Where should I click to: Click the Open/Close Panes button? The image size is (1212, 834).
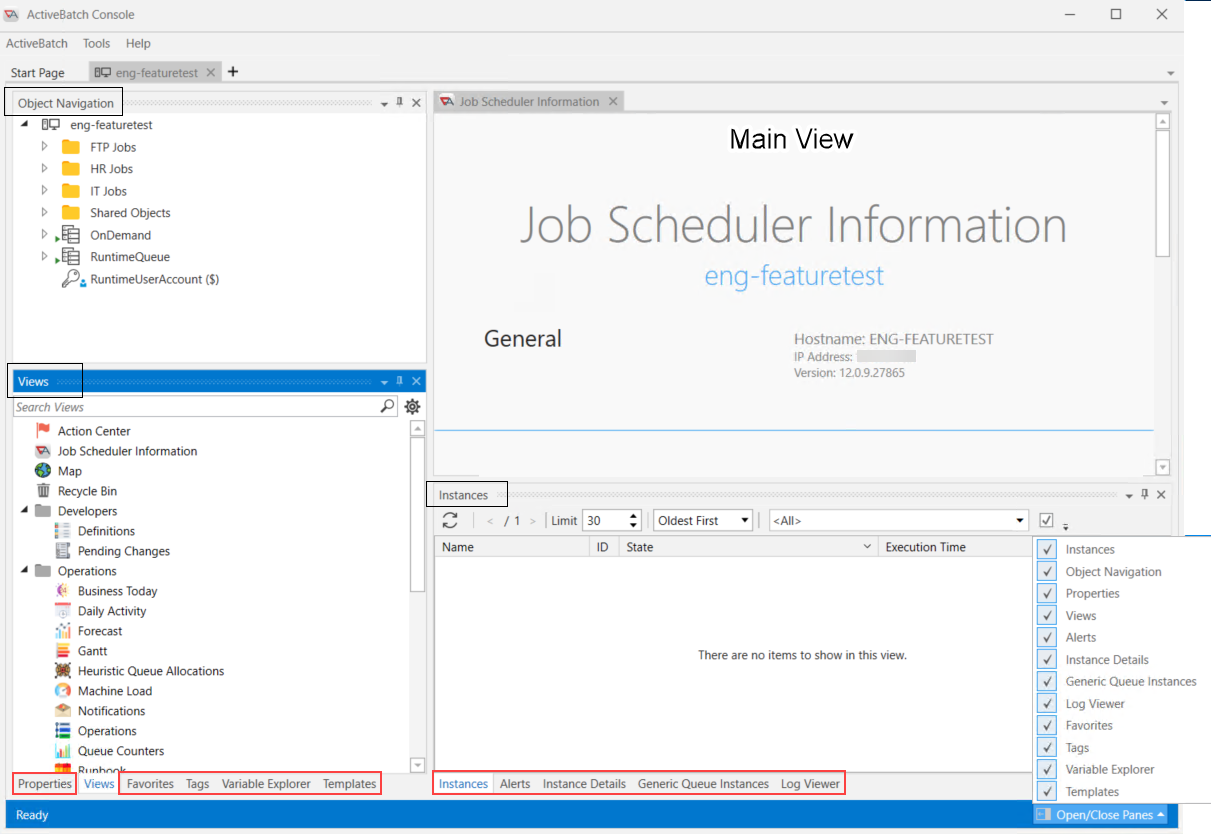point(1102,815)
